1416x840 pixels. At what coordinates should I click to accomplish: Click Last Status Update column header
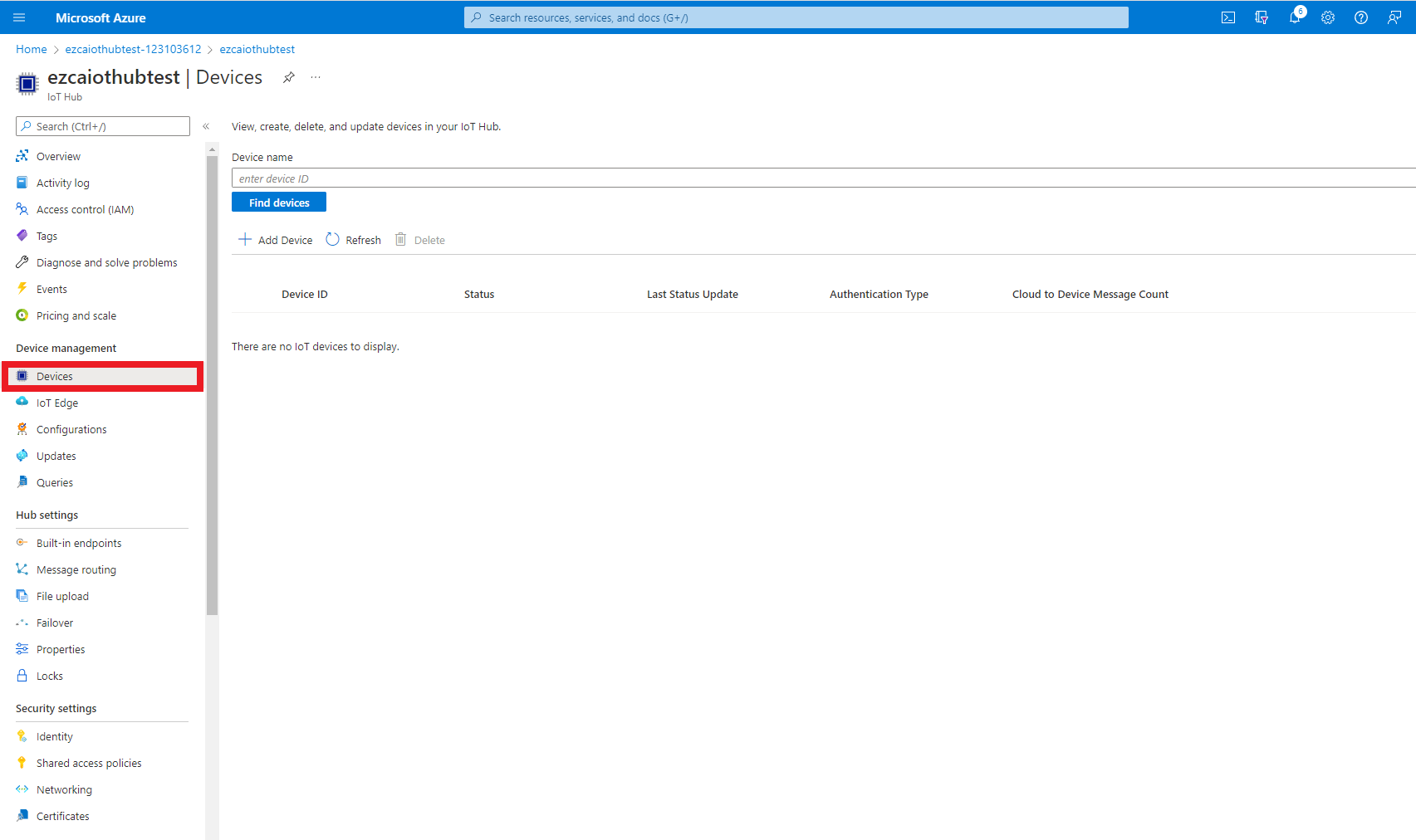693,295
